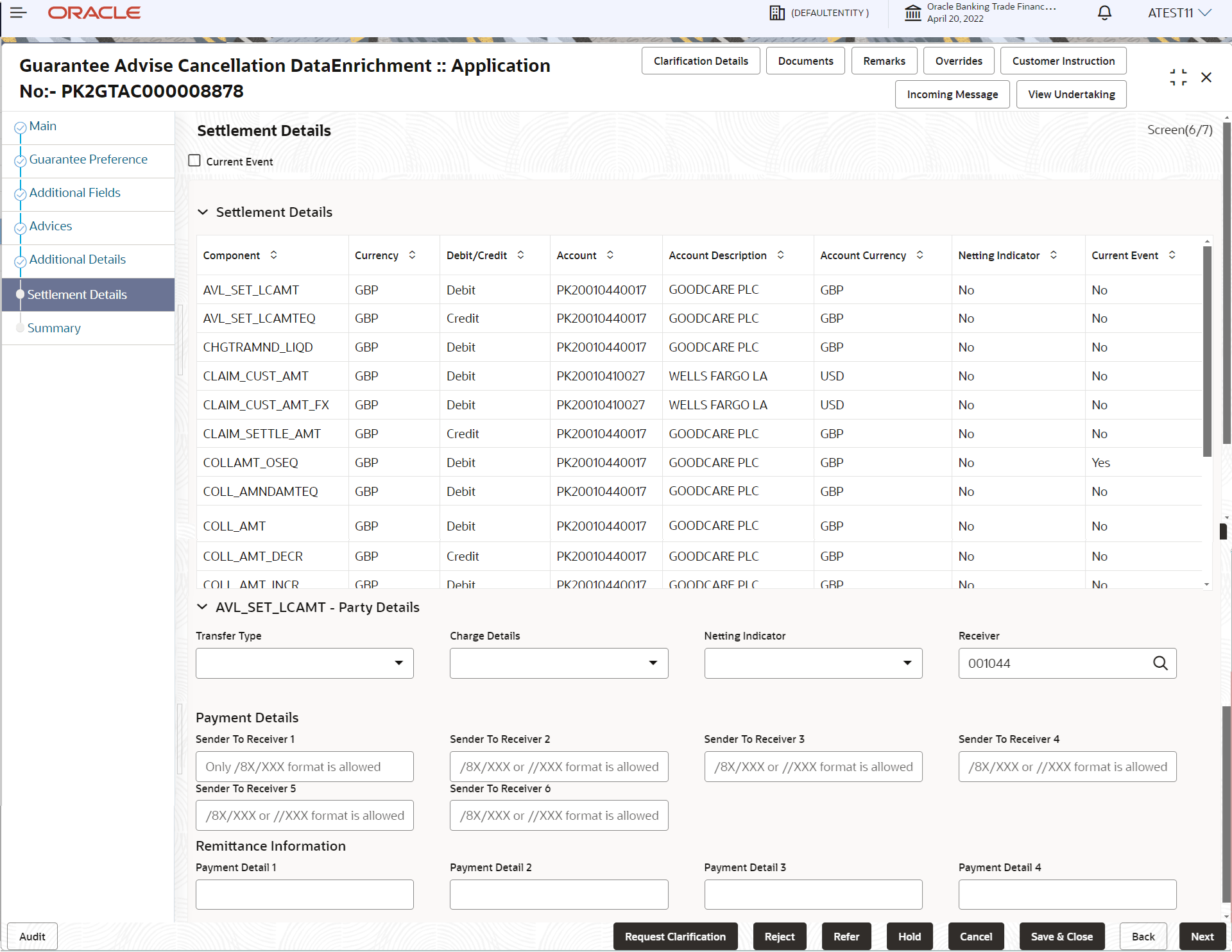Click the View Undertaking button
This screenshot has width=1232, height=952.
(x=1070, y=94)
